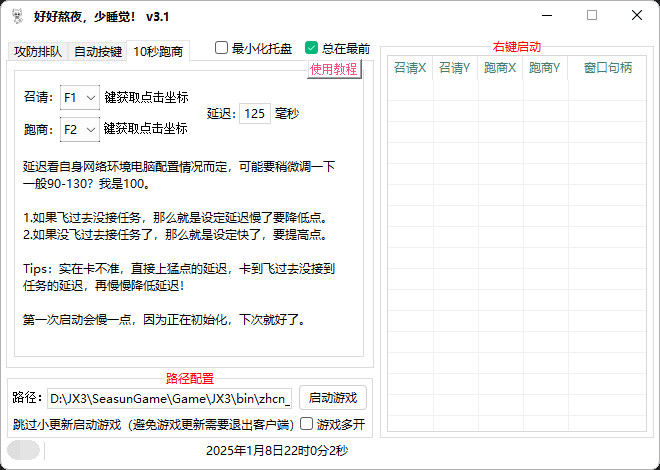Select the 窗口句柄 column header
The width and height of the screenshot is (660, 470).
pyautogui.click(x=607, y=68)
